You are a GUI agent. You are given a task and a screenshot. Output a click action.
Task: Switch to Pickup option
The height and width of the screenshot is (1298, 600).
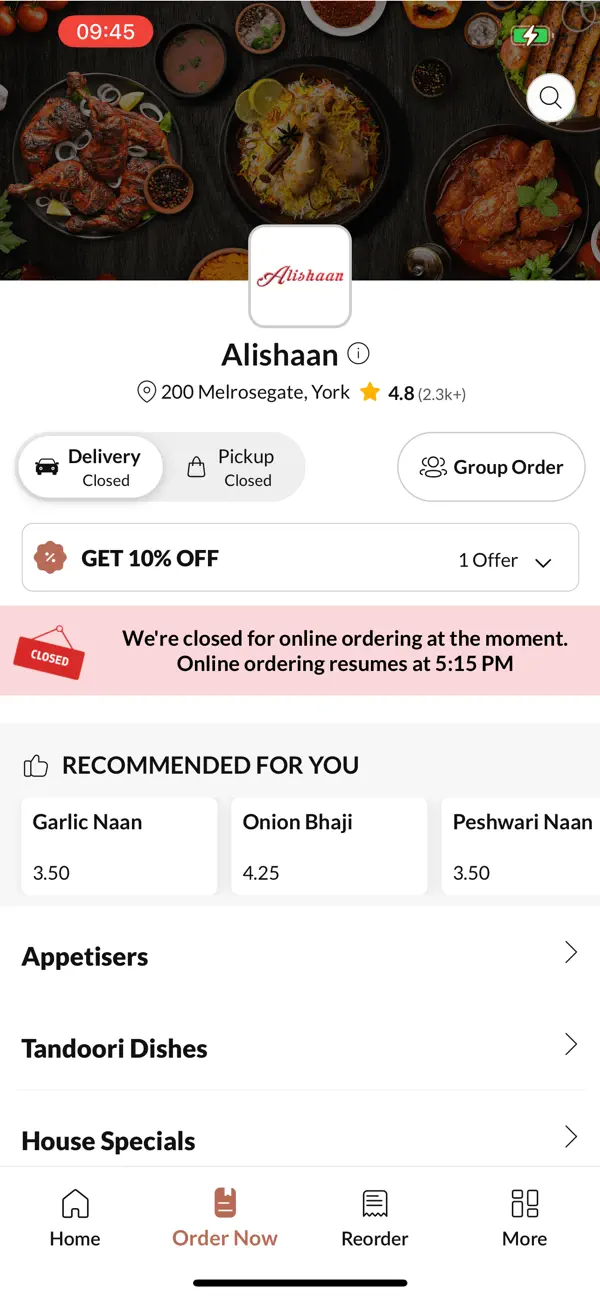232,467
